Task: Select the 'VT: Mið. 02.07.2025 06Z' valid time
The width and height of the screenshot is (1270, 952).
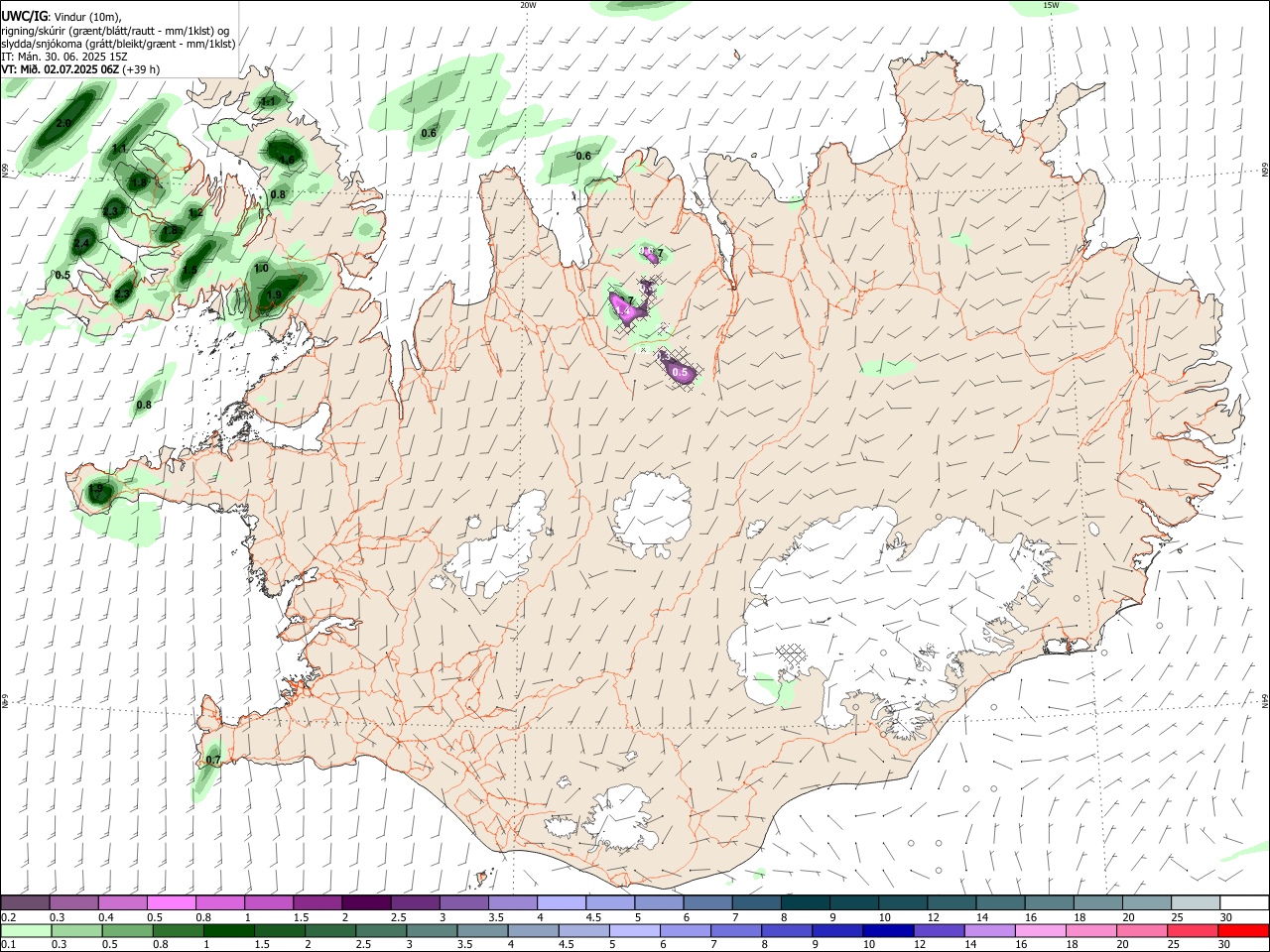Action: pos(60,69)
